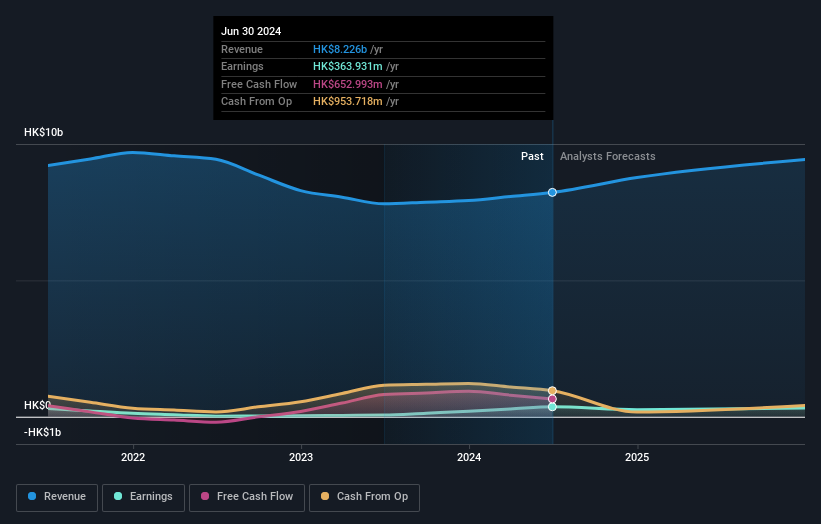Image resolution: width=821 pixels, height=524 pixels.
Task: Click the teal Earnings legend dot
Action: 118,496
